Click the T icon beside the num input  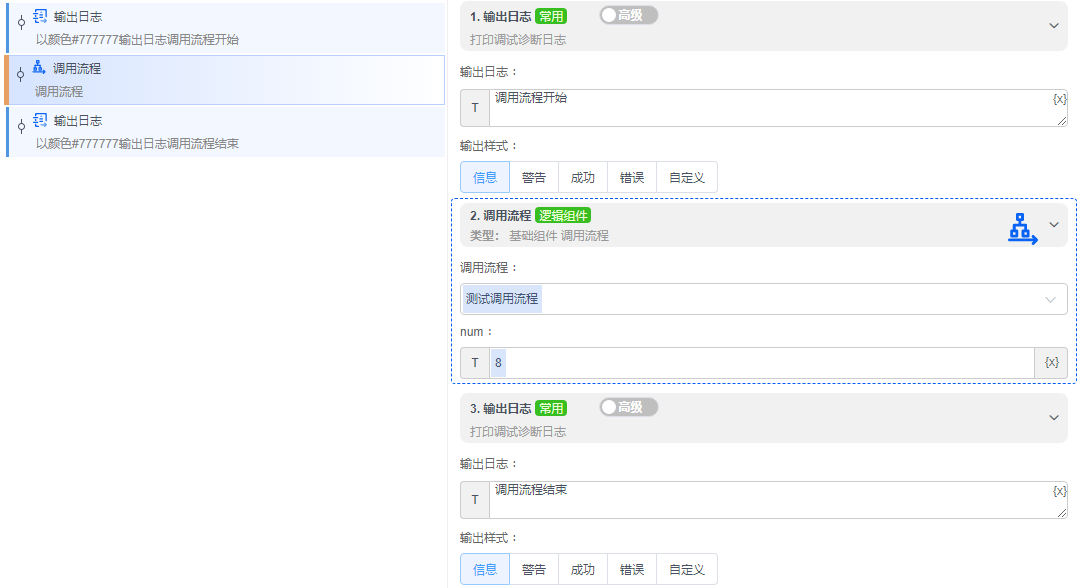pyautogui.click(x=474, y=362)
